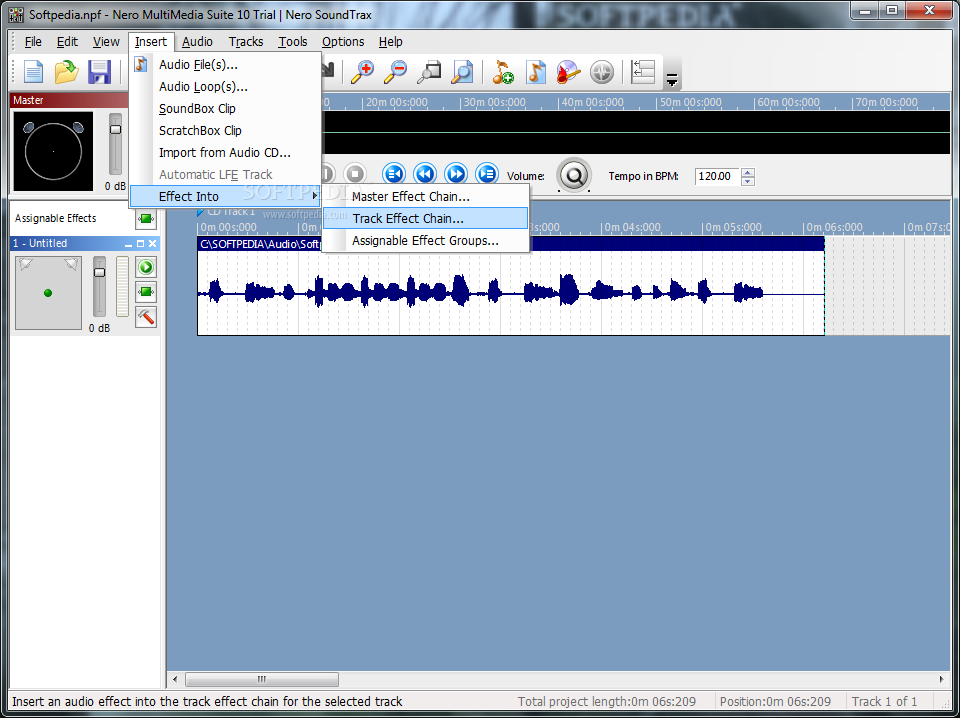The image size is (960, 718).
Task: Click the New project document icon
Action: click(x=34, y=72)
